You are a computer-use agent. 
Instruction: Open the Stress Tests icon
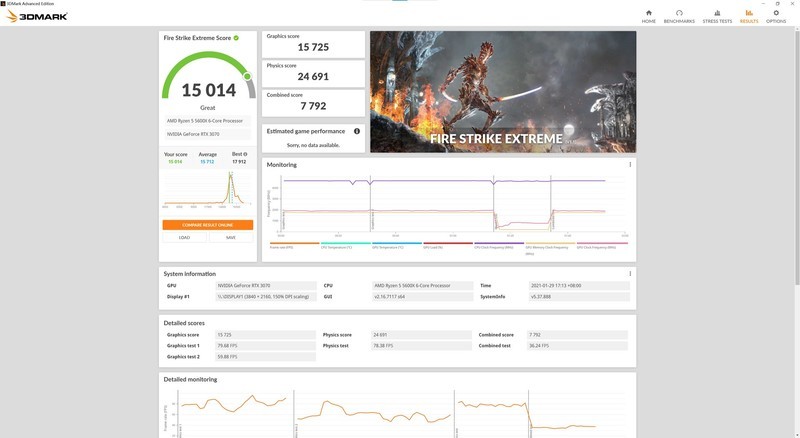pos(717,15)
